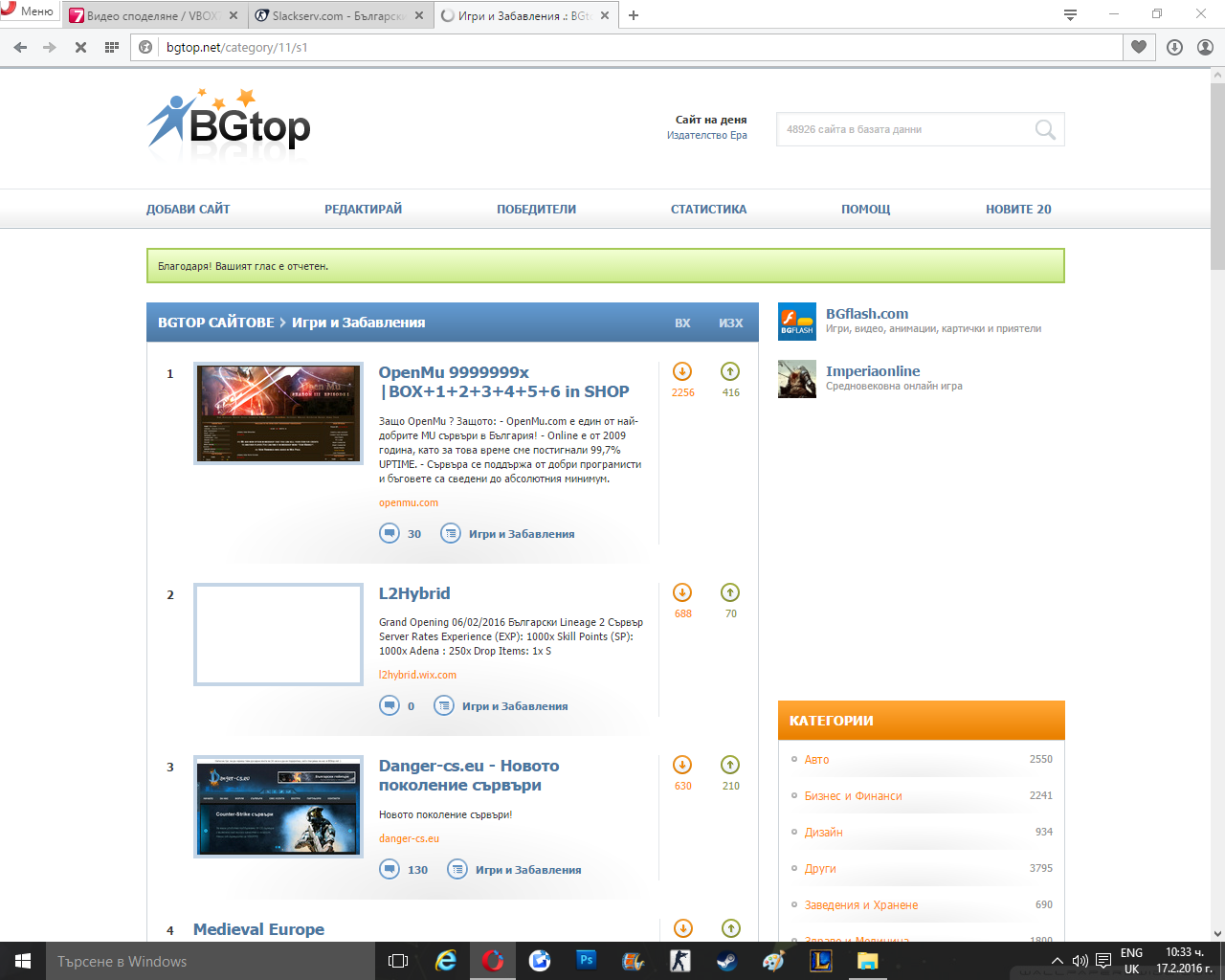This screenshot has height=980, width=1225.
Task: Open the L2Hybrid title link
Action: (x=414, y=593)
